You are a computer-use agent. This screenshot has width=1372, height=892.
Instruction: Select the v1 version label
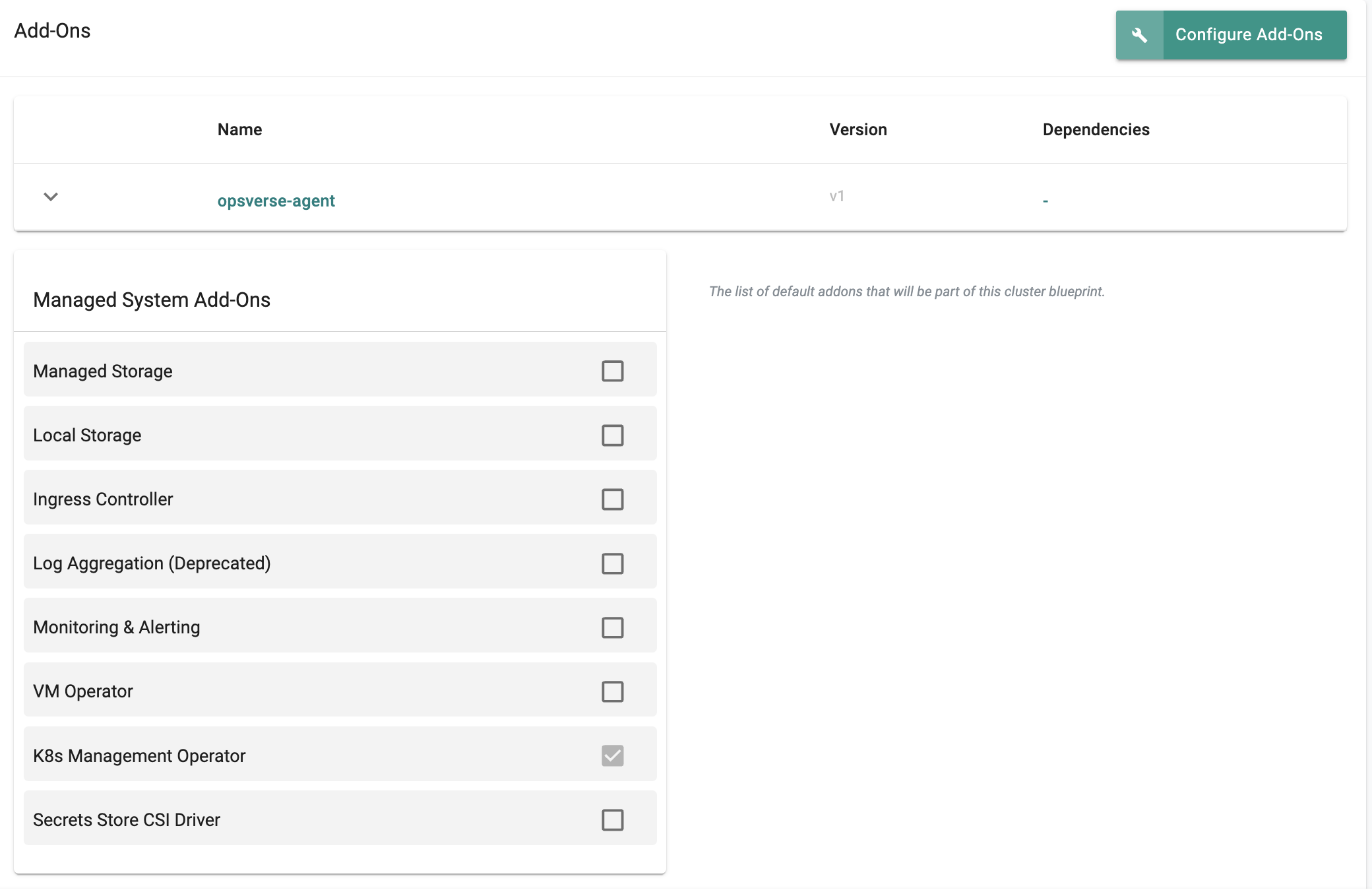pos(837,196)
